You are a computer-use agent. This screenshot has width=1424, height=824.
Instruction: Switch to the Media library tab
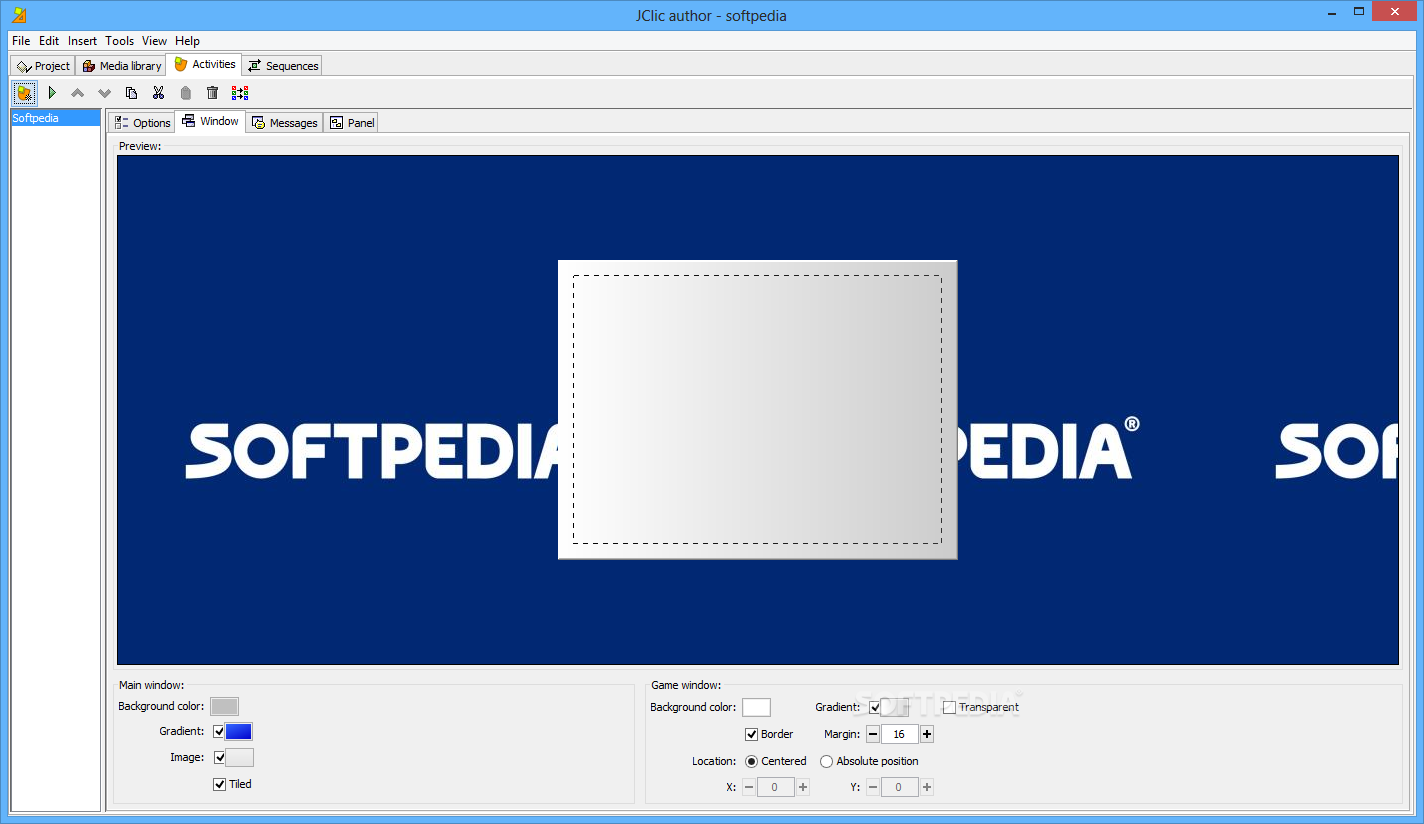(121, 66)
